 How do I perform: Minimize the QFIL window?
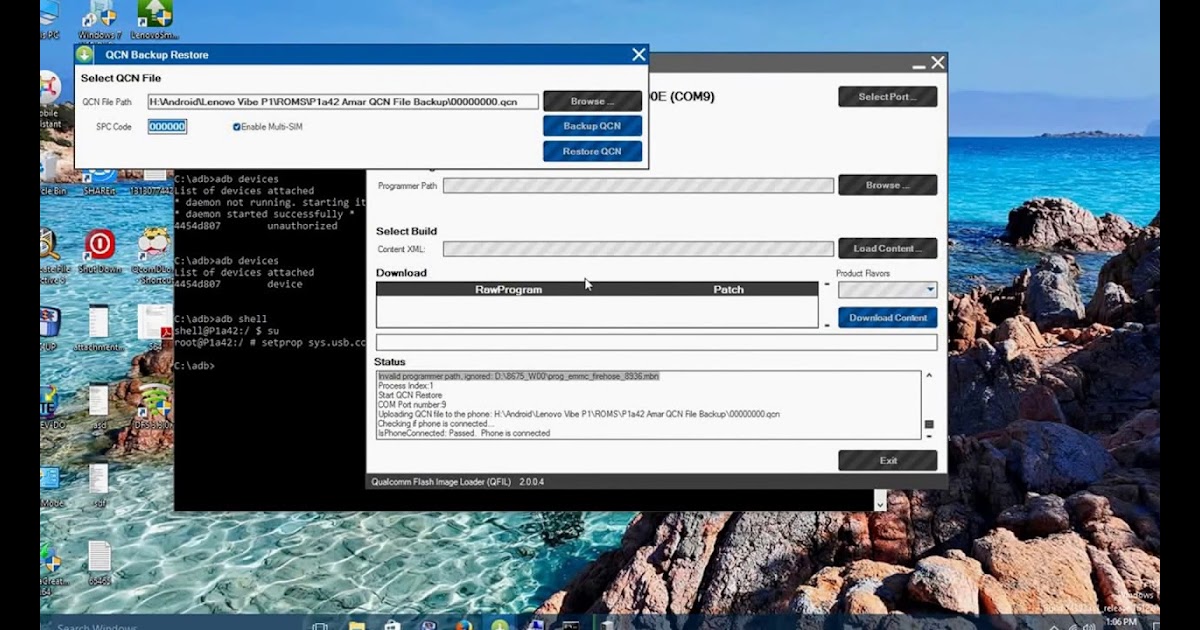click(918, 65)
